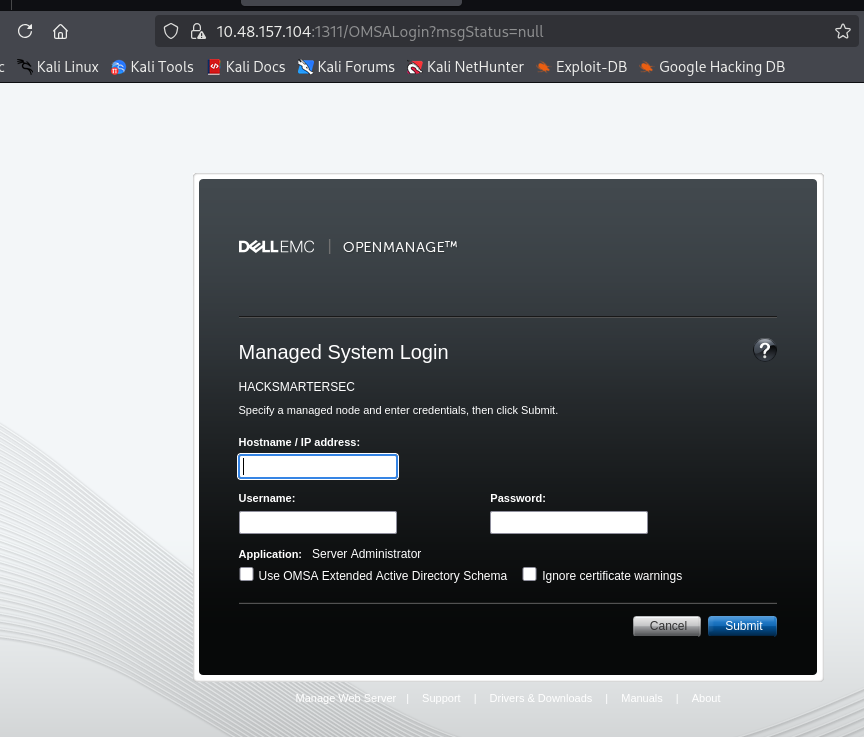
Task: Bookmark this page with star icon
Action: coord(842,31)
